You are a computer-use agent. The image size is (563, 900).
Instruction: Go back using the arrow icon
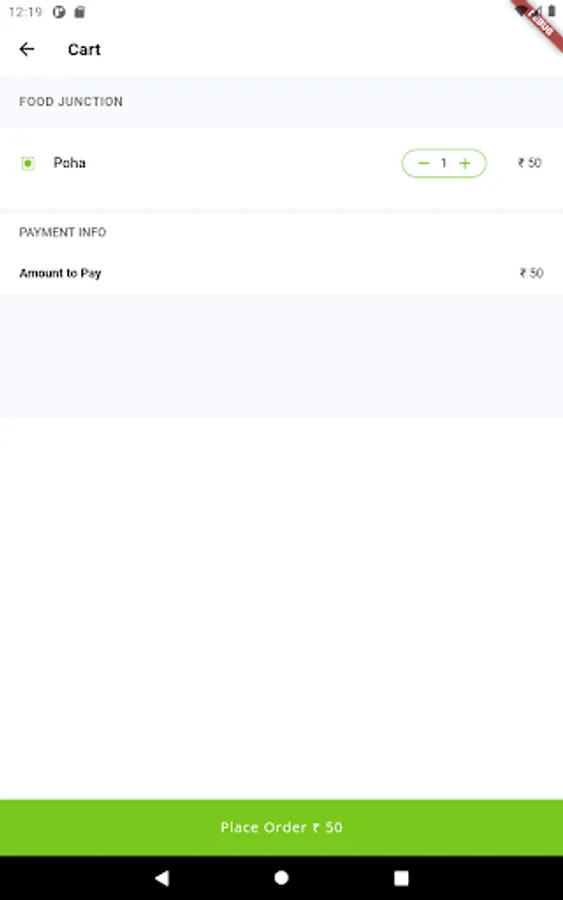coord(27,49)
